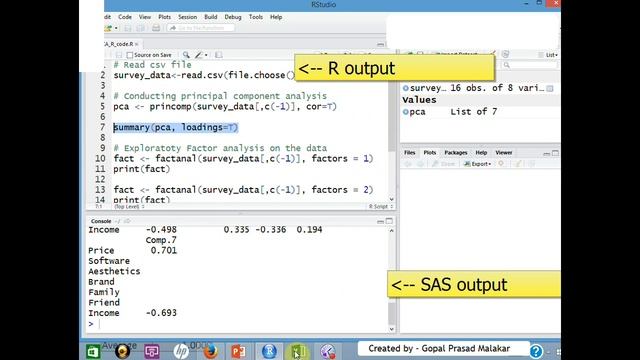
Task: Click the compile notebook icon in editor toolbar
Action: coord(219,55)
